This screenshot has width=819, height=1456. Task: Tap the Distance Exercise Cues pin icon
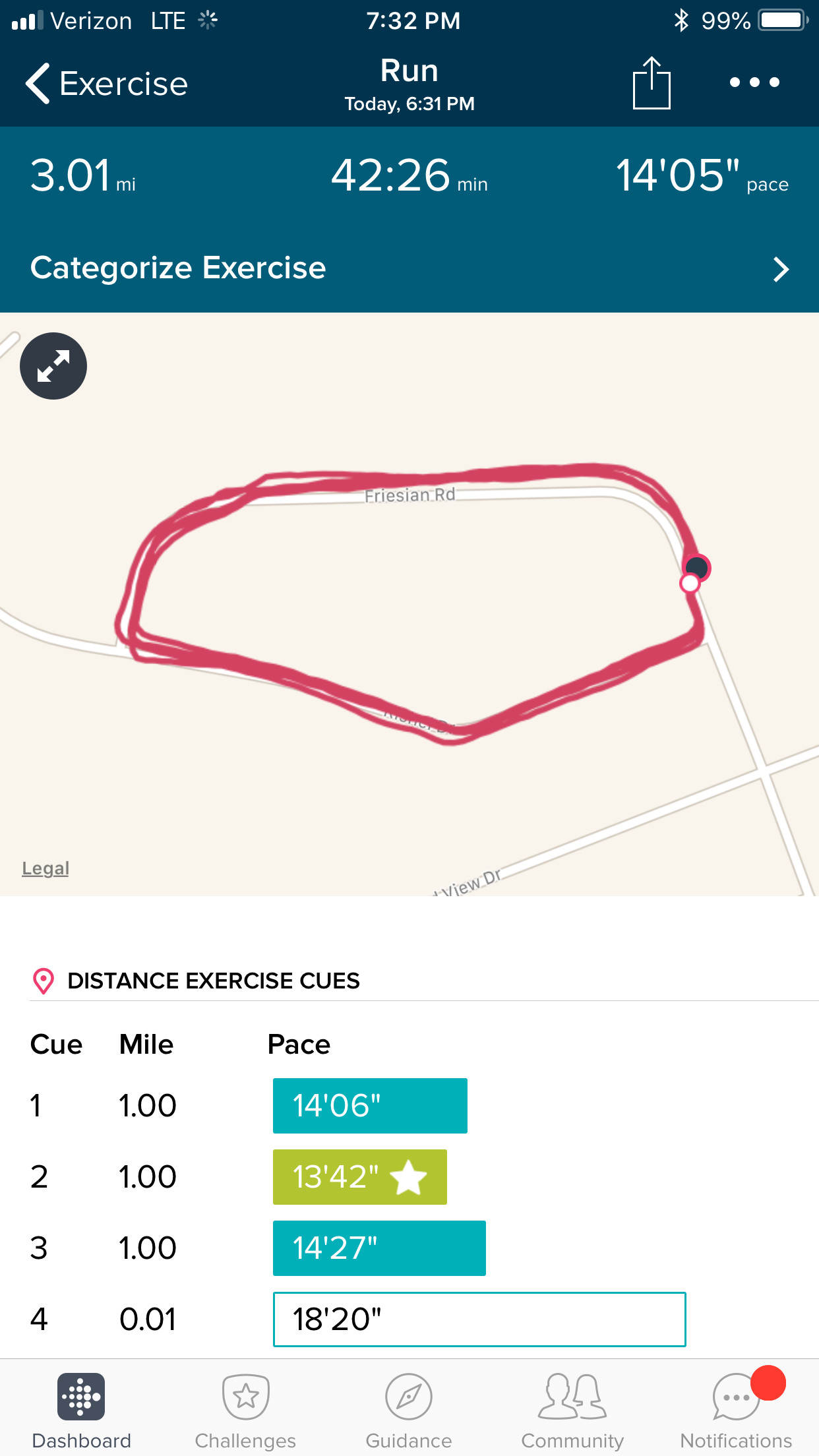pyautogui.click(x=44, y=981)
